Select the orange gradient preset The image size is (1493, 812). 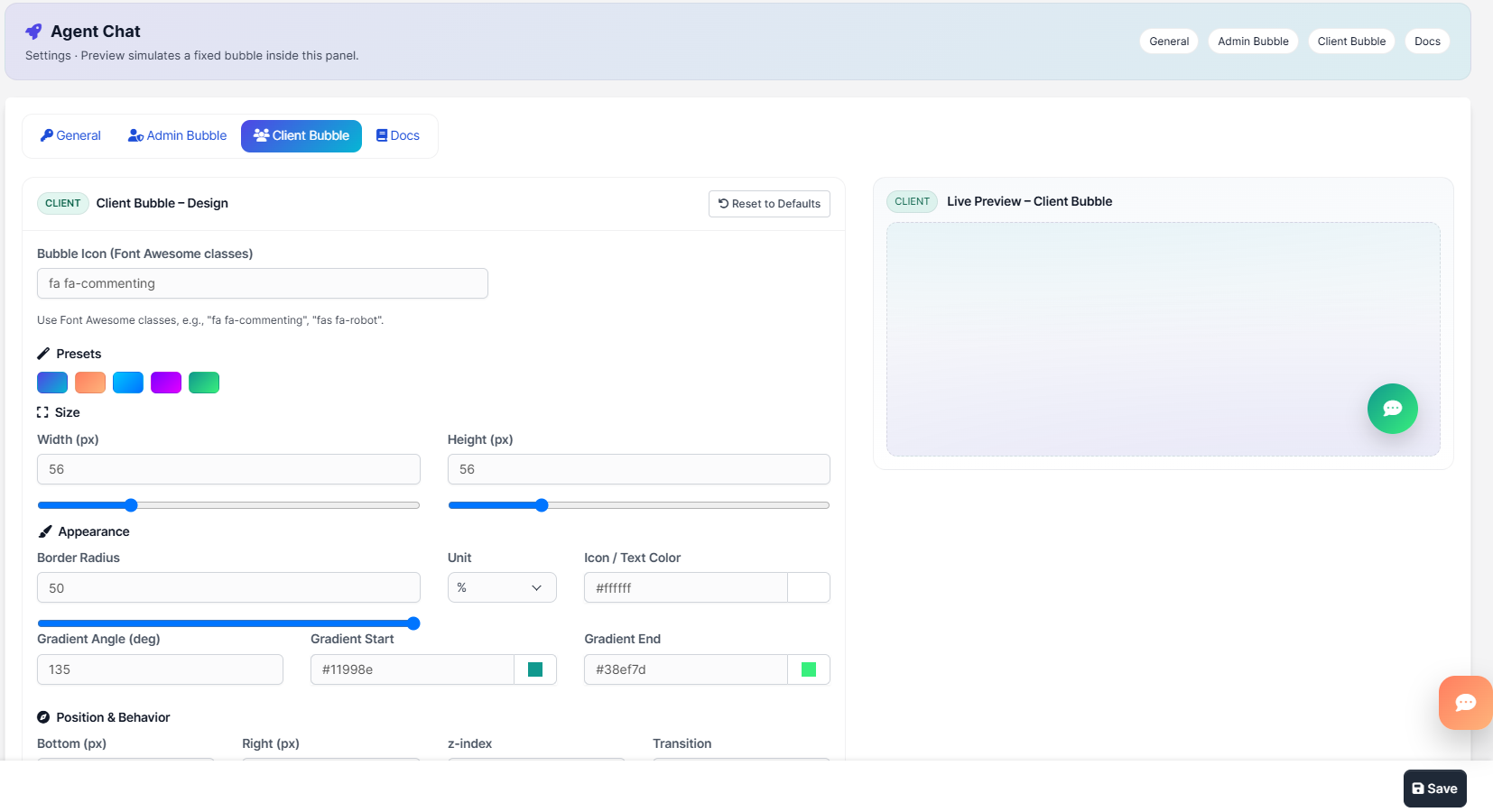point(90,383)
